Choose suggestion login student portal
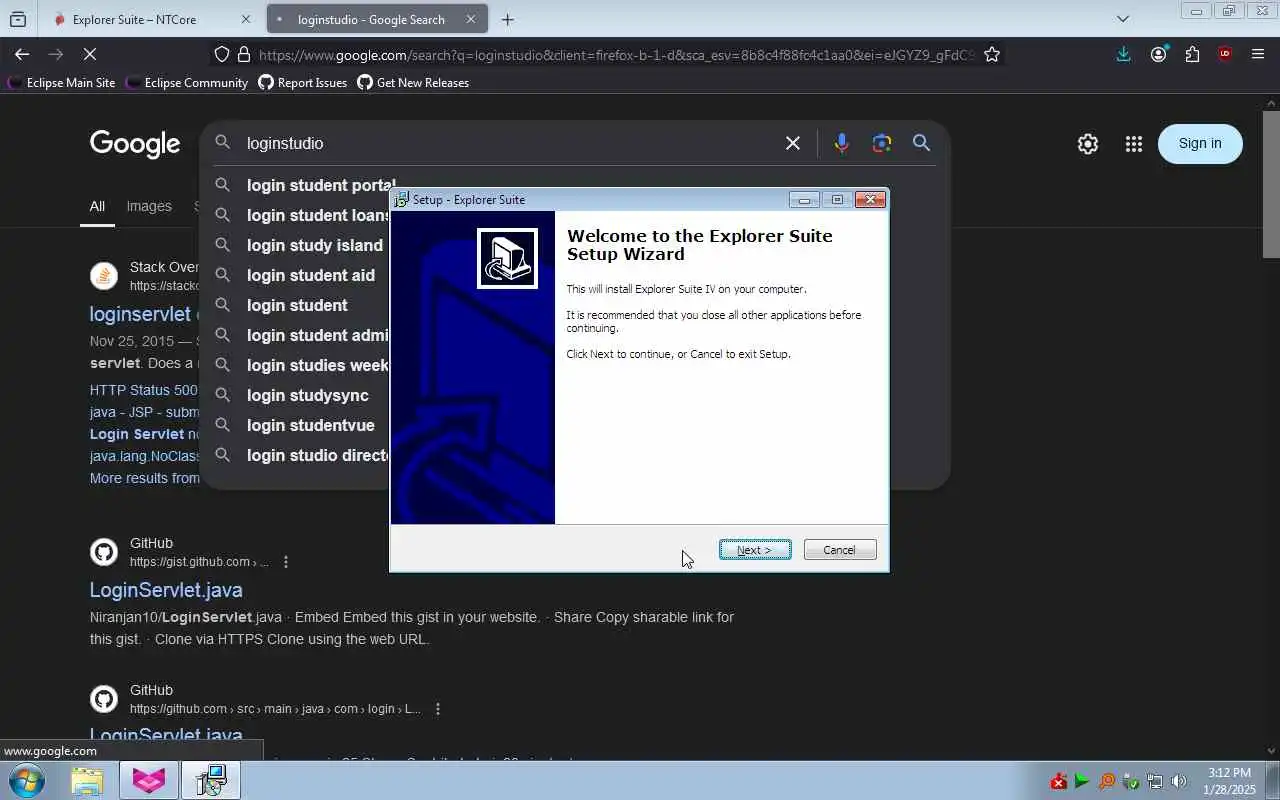This screenshot has height=800, width=1280. pos(321,185)
